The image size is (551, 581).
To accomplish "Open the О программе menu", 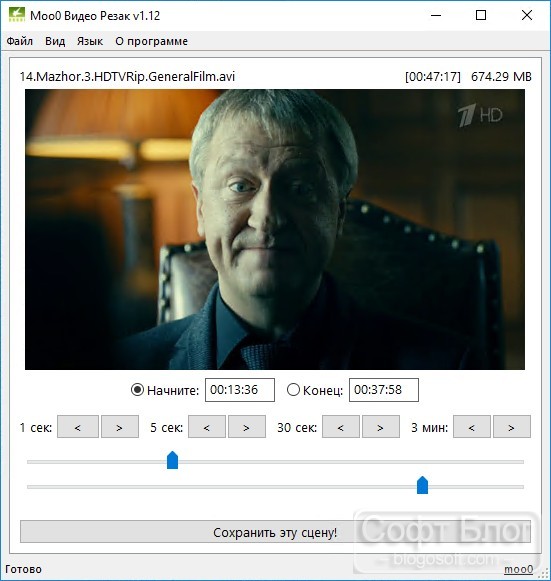I will [x=151, y=41].
